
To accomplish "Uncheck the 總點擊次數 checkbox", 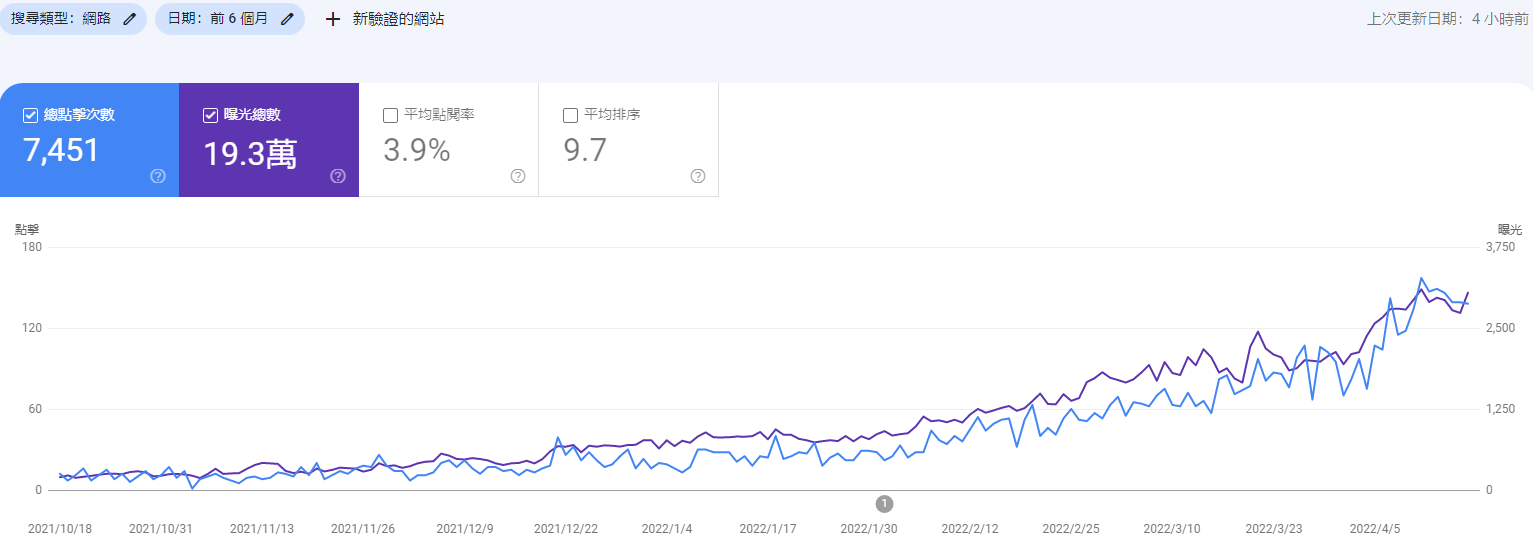I will tap(30, 115).
